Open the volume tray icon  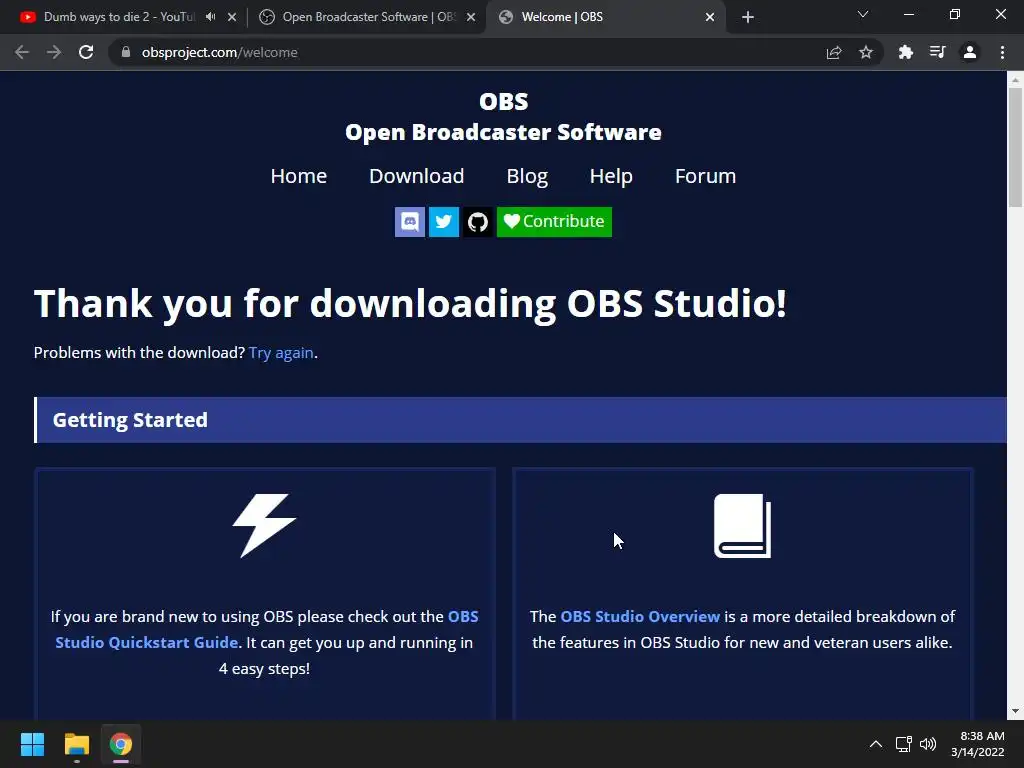click(928, 744)
